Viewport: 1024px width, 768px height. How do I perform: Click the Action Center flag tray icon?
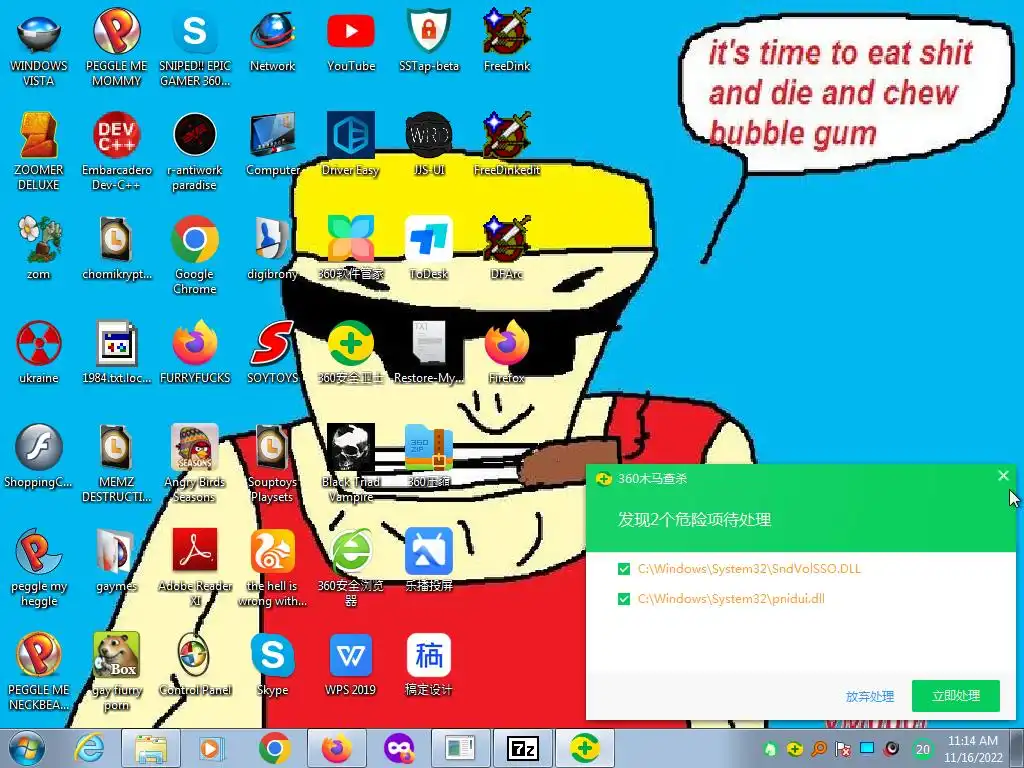click(x=842, y=749)
